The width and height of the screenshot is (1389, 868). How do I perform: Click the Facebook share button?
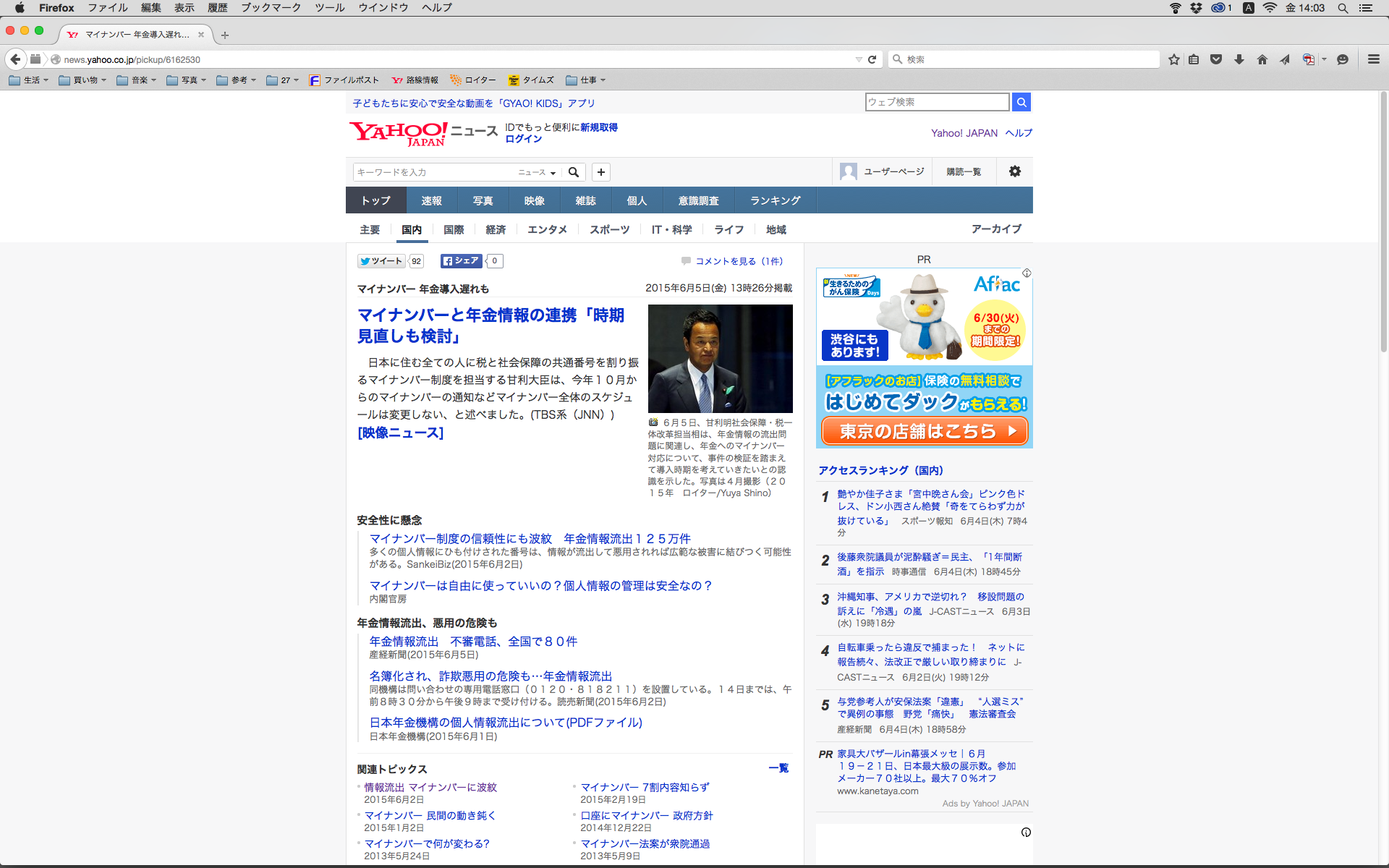[461, 261]
